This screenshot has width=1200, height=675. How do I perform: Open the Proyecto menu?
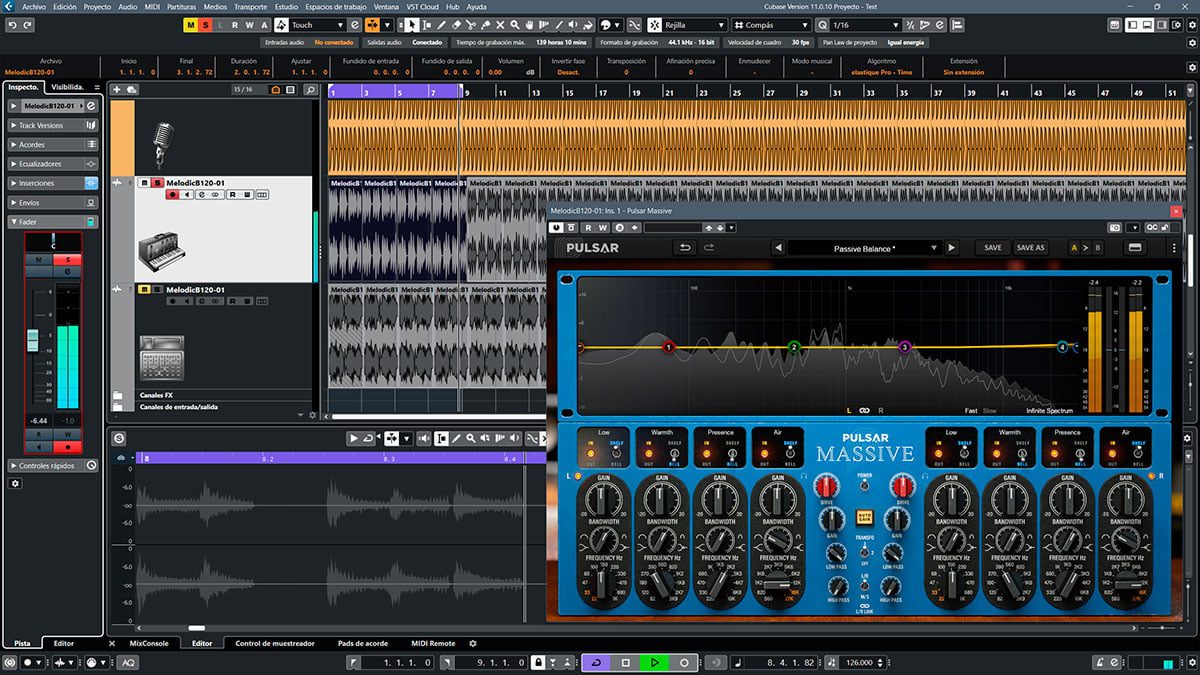pyautogui.click(x=97, y=6)
